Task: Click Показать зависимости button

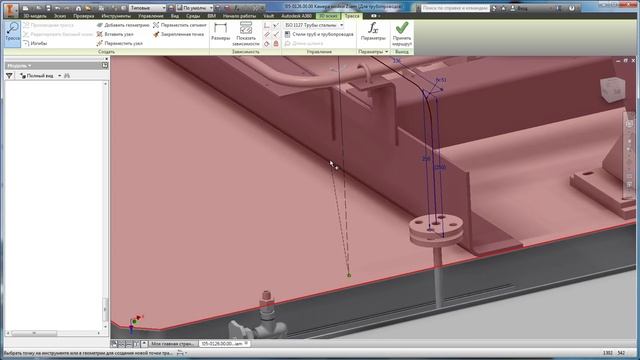Action: pyautogui.click(x=246, y=33)
